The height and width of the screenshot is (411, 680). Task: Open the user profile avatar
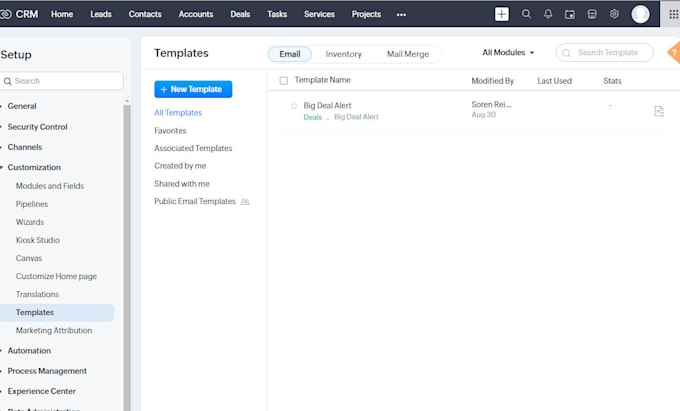(x=640, y=14)
